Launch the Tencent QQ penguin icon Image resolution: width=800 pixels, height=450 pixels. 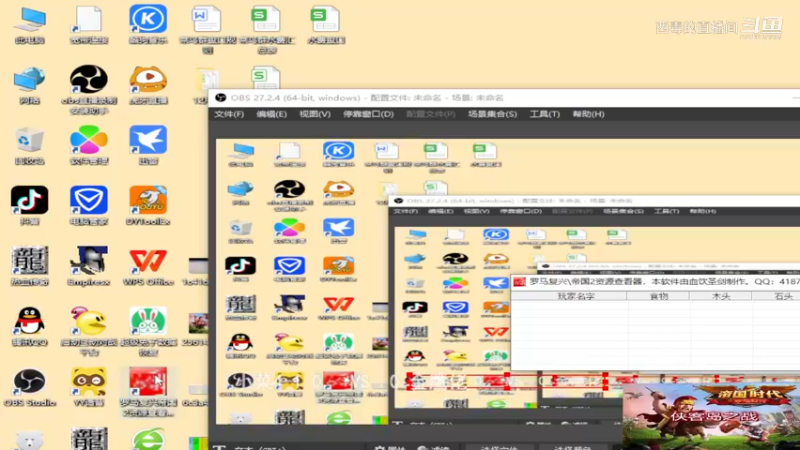pos(30,327)
